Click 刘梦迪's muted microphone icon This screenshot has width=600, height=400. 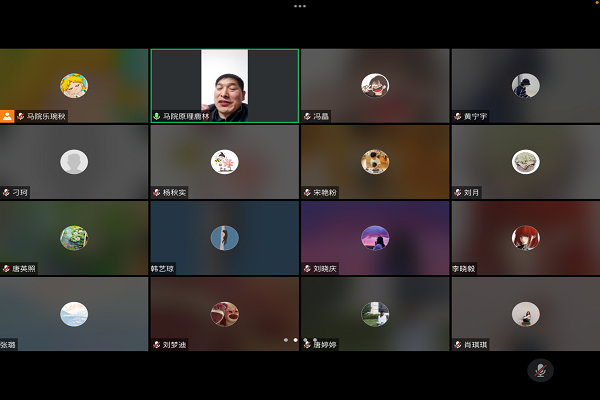click(x=157, y=344)
